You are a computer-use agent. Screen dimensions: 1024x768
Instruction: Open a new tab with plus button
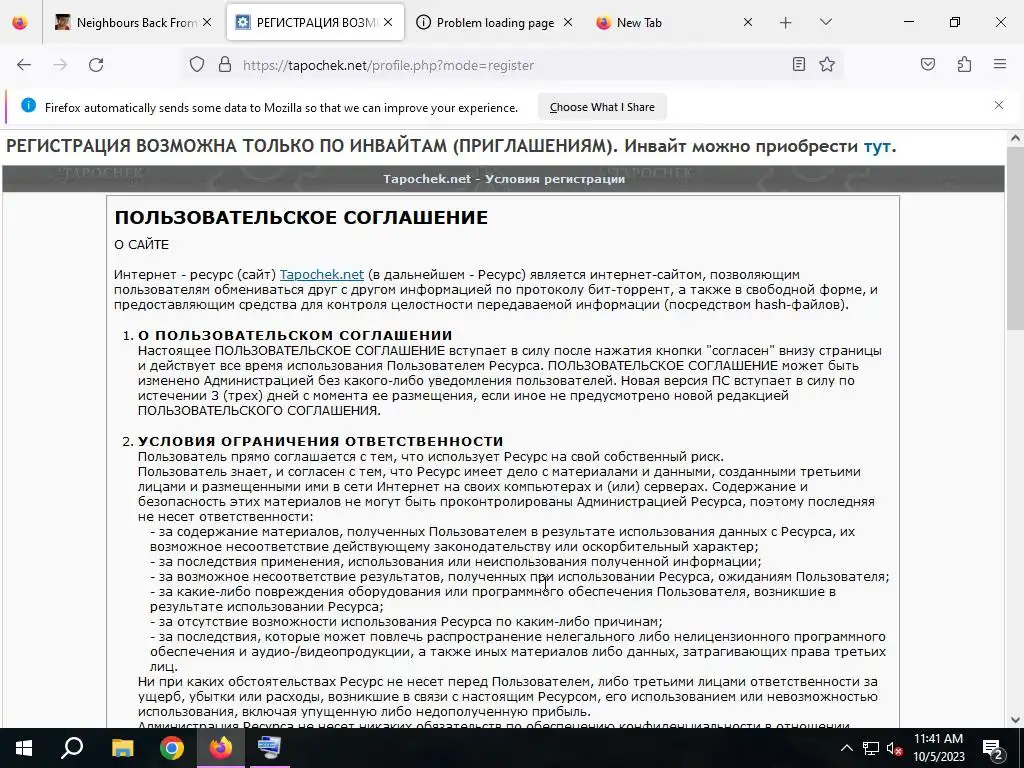(x=786, y=23)
